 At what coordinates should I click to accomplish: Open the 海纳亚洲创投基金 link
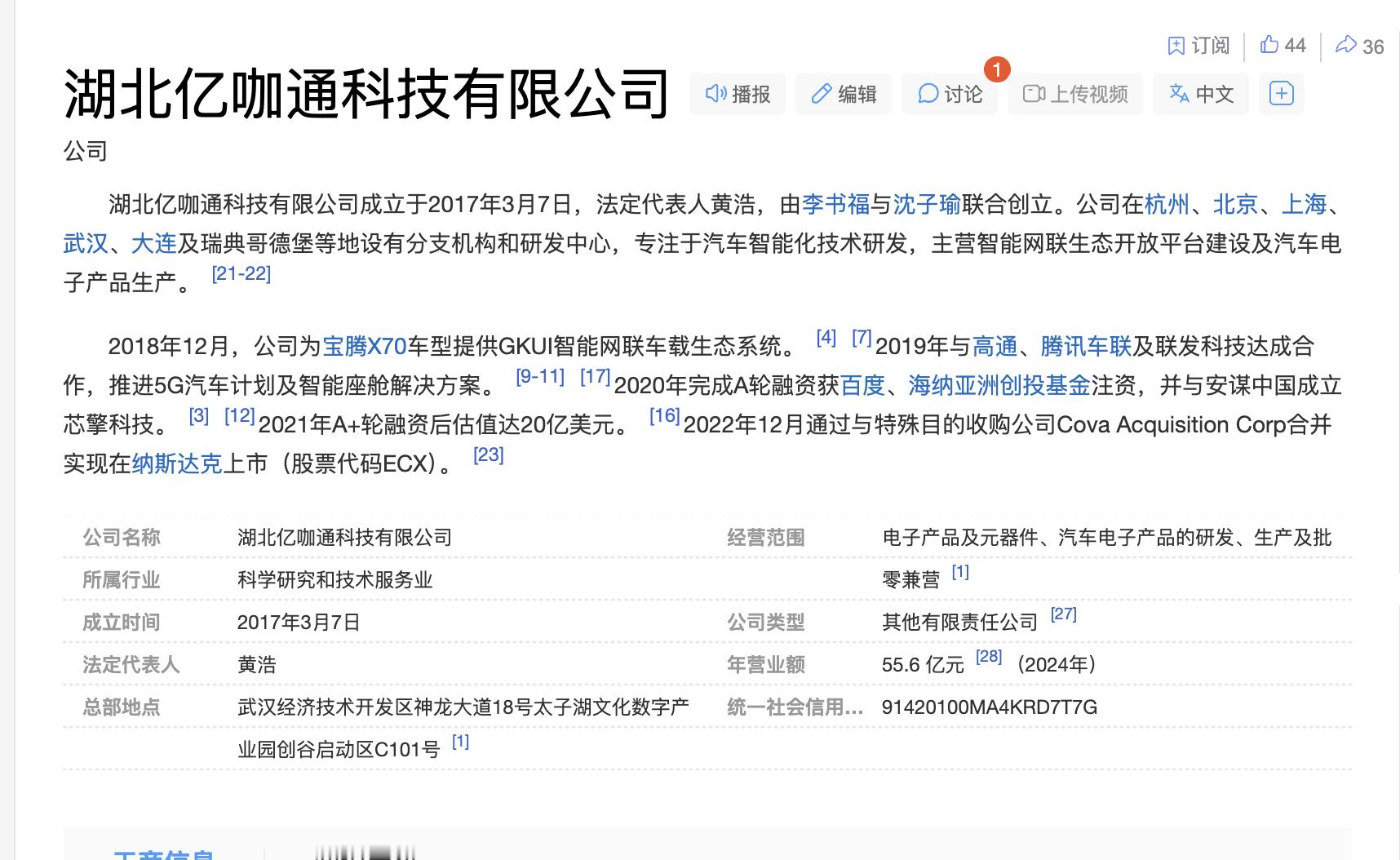(x=1000, y=386)
